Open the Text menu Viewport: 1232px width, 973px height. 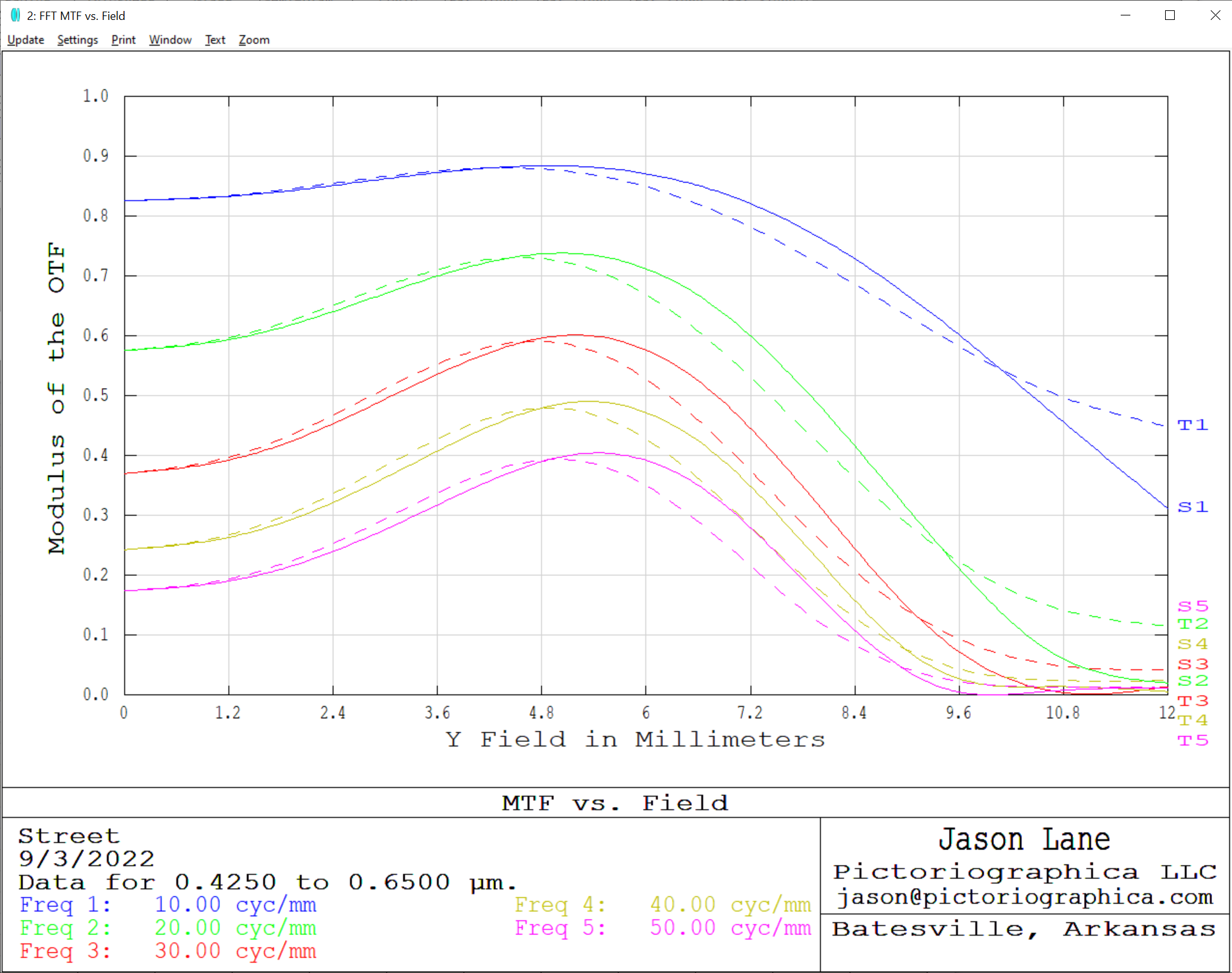(x=215, y=40)
